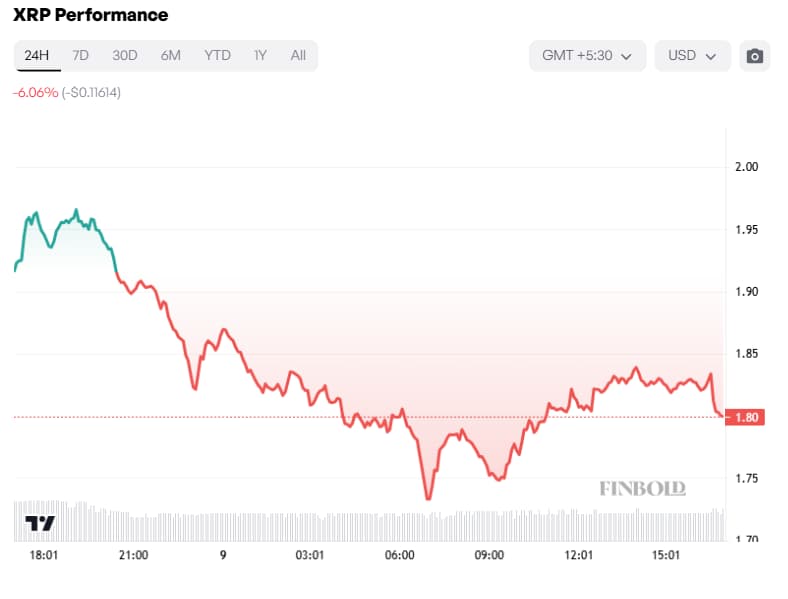
Task: Switch to the 1Y time range
Action: [260, 55]
